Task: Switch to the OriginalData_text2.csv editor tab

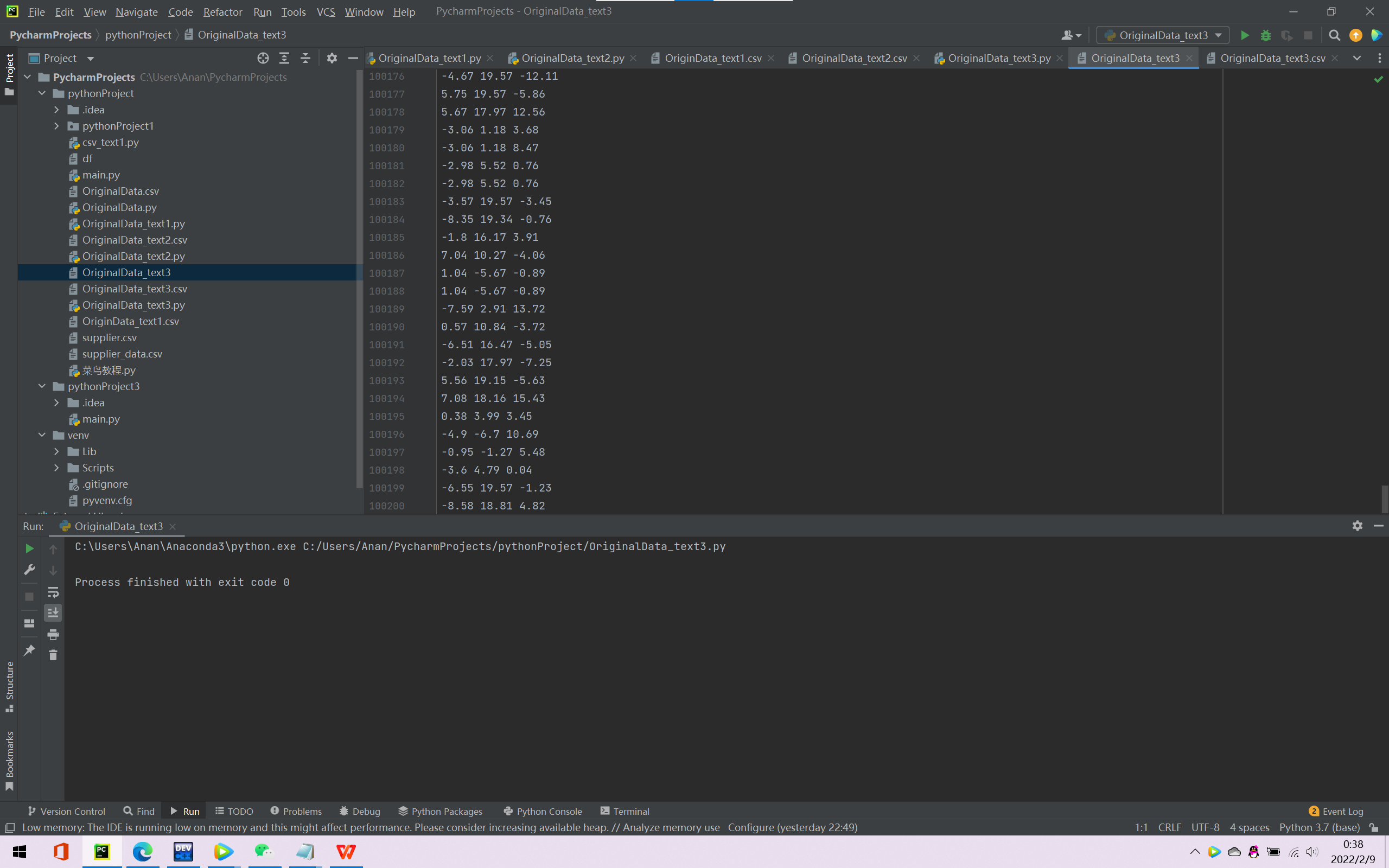Action: (x=853, y=58)
